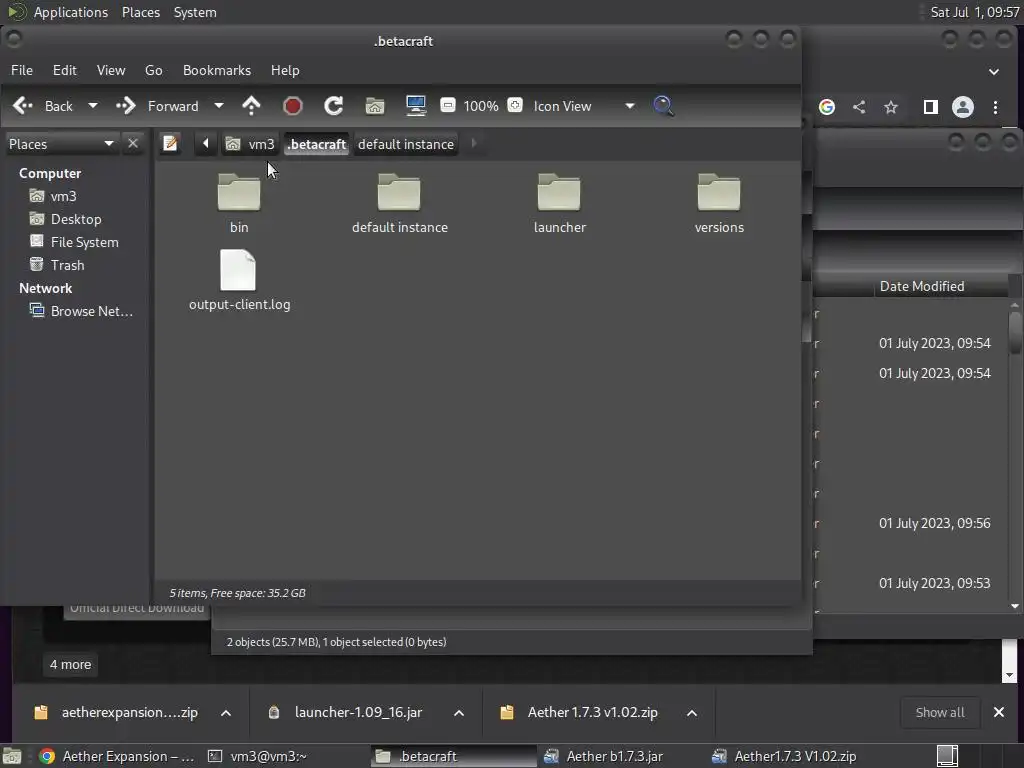Image resolution: width=1024 pixels, height=768 pixels.
Task: Toggle Chrome side panel icon
Action: click(931, 106)
